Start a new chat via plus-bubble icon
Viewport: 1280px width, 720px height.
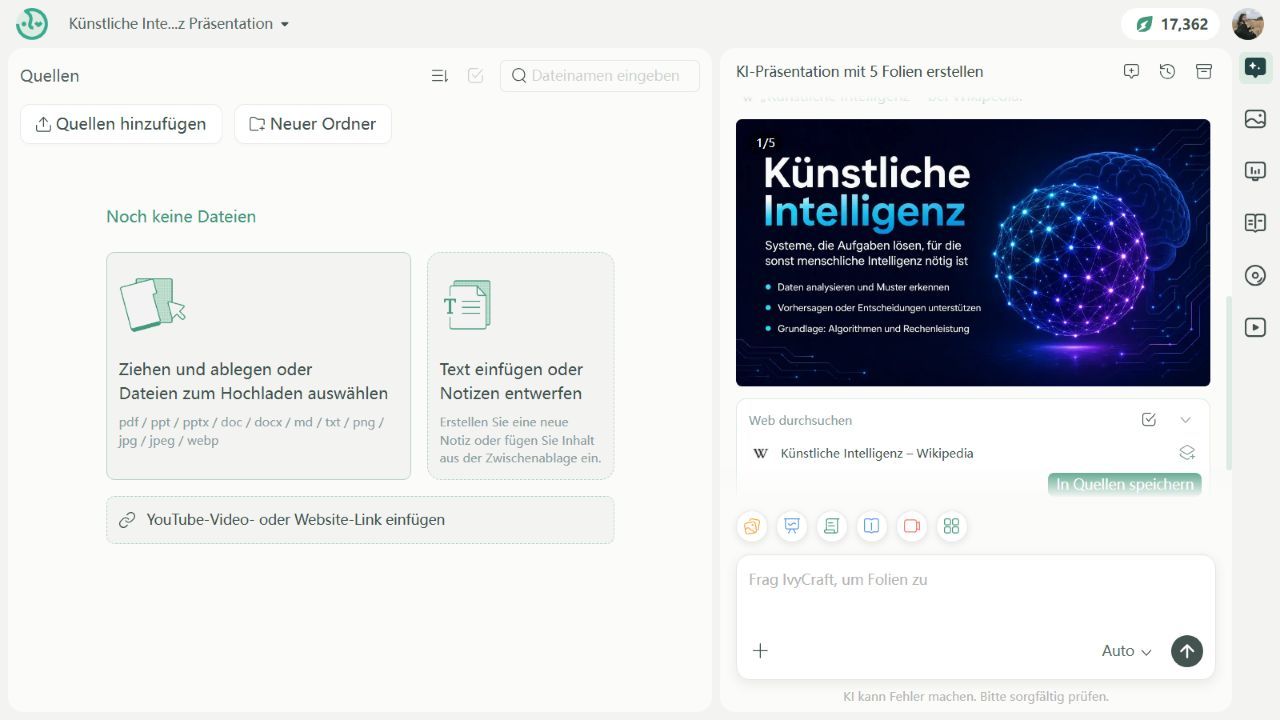(1131, 72)
